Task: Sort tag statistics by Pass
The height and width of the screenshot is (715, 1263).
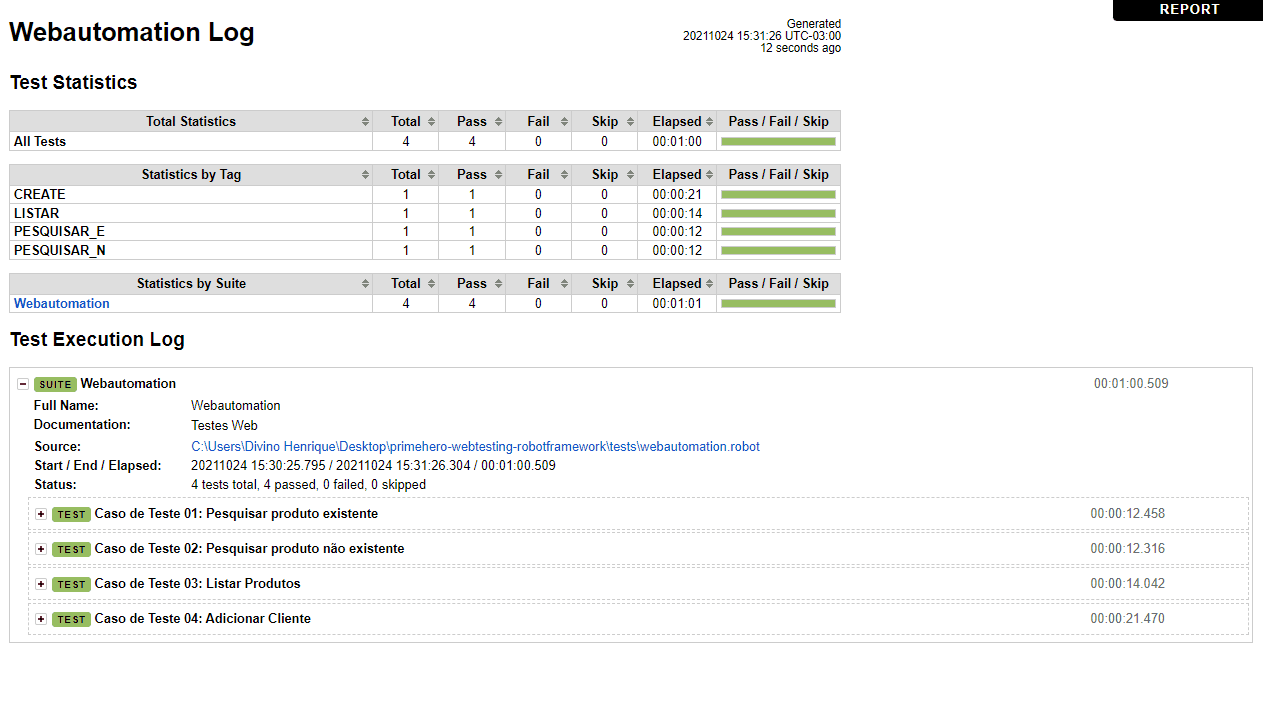Action: pos(472,174)
